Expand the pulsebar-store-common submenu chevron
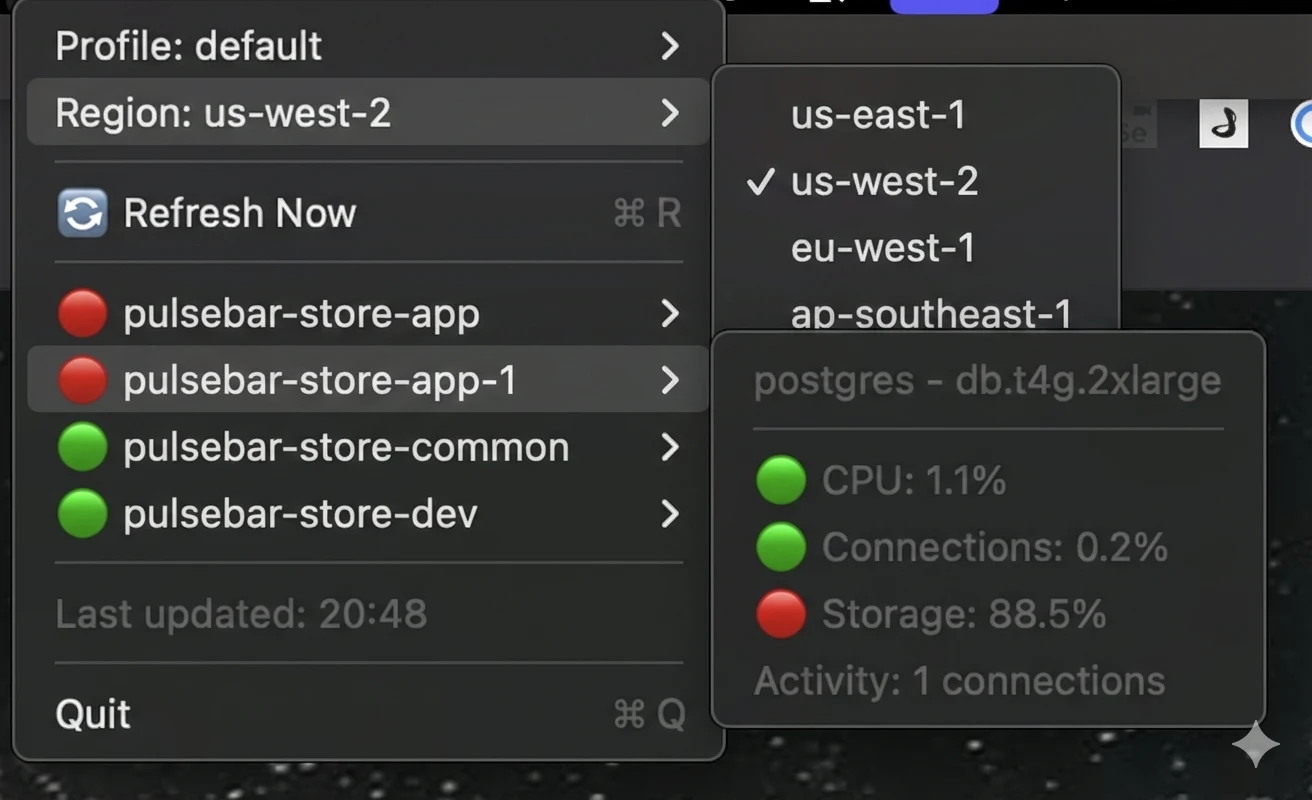1312x800 pixels. (x=670, y=447)
